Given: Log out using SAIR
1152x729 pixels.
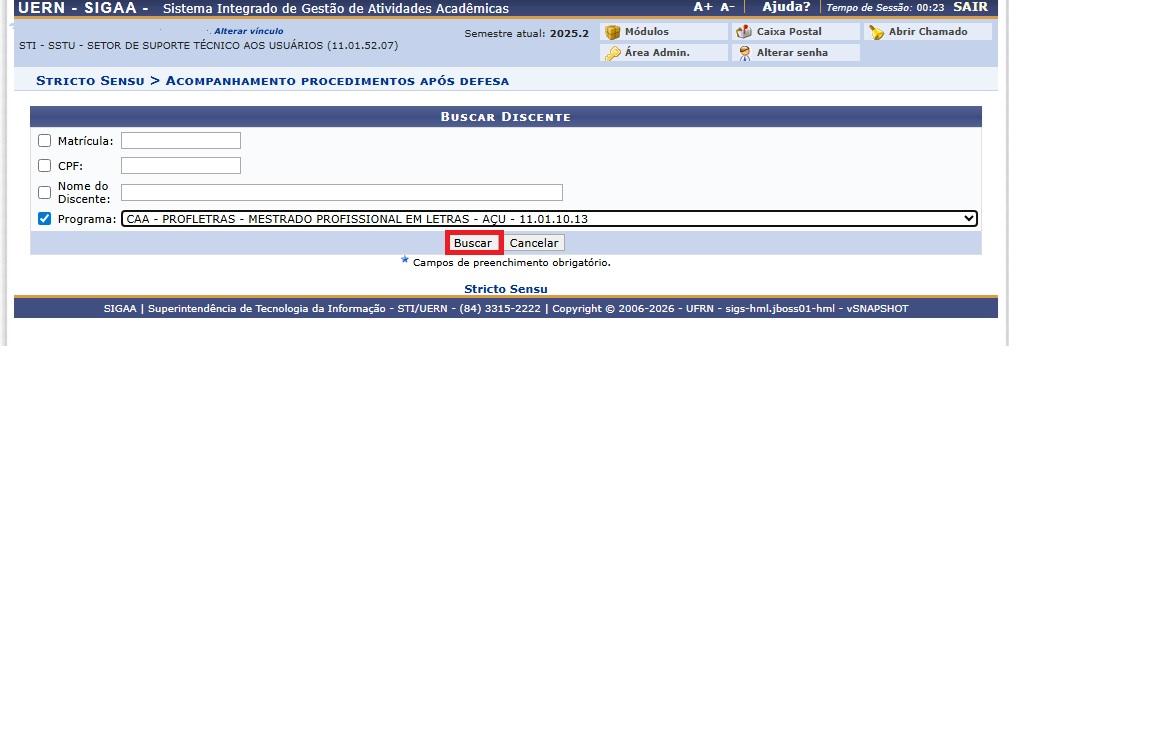Looking at the screenshot, I should [970, 7].
